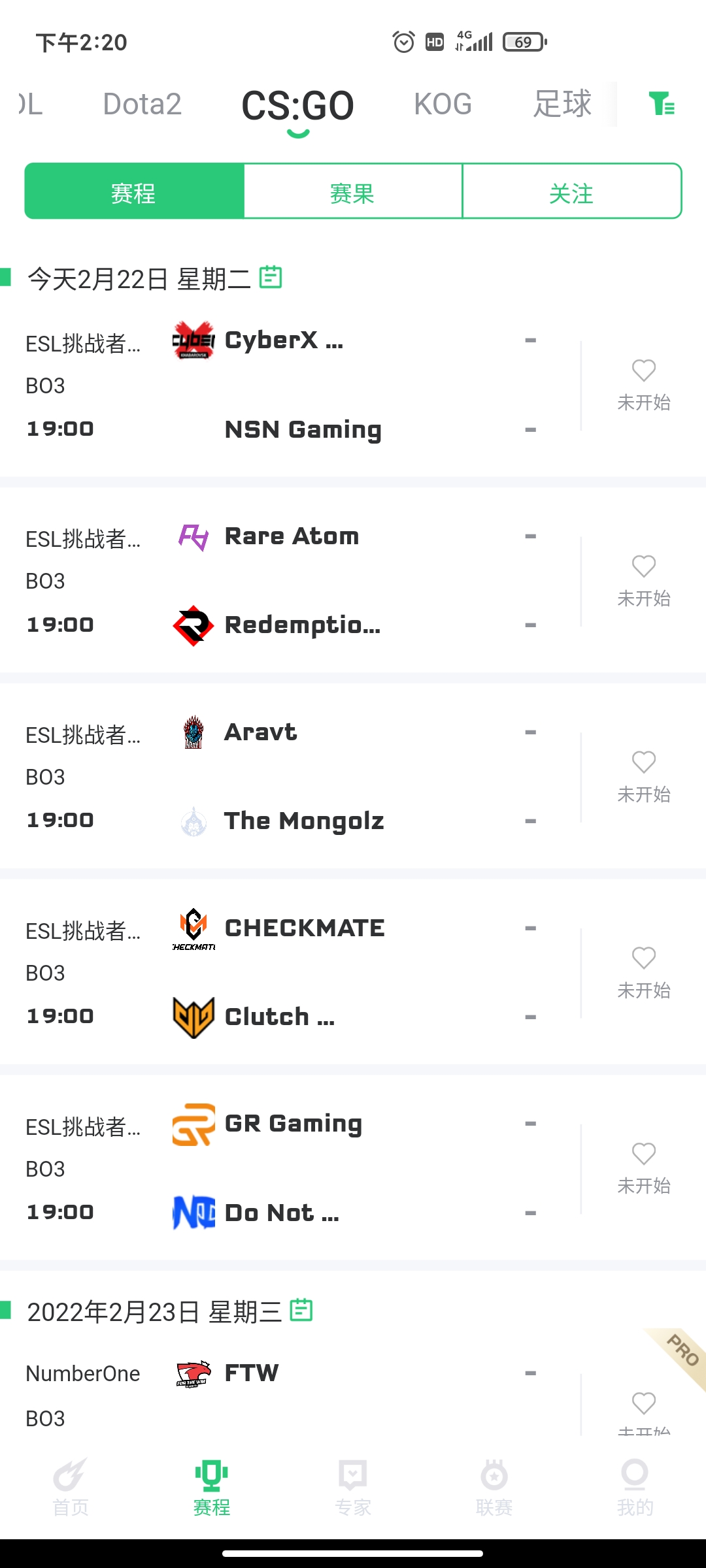Switch to the KOG game tab

pos(443,105)
